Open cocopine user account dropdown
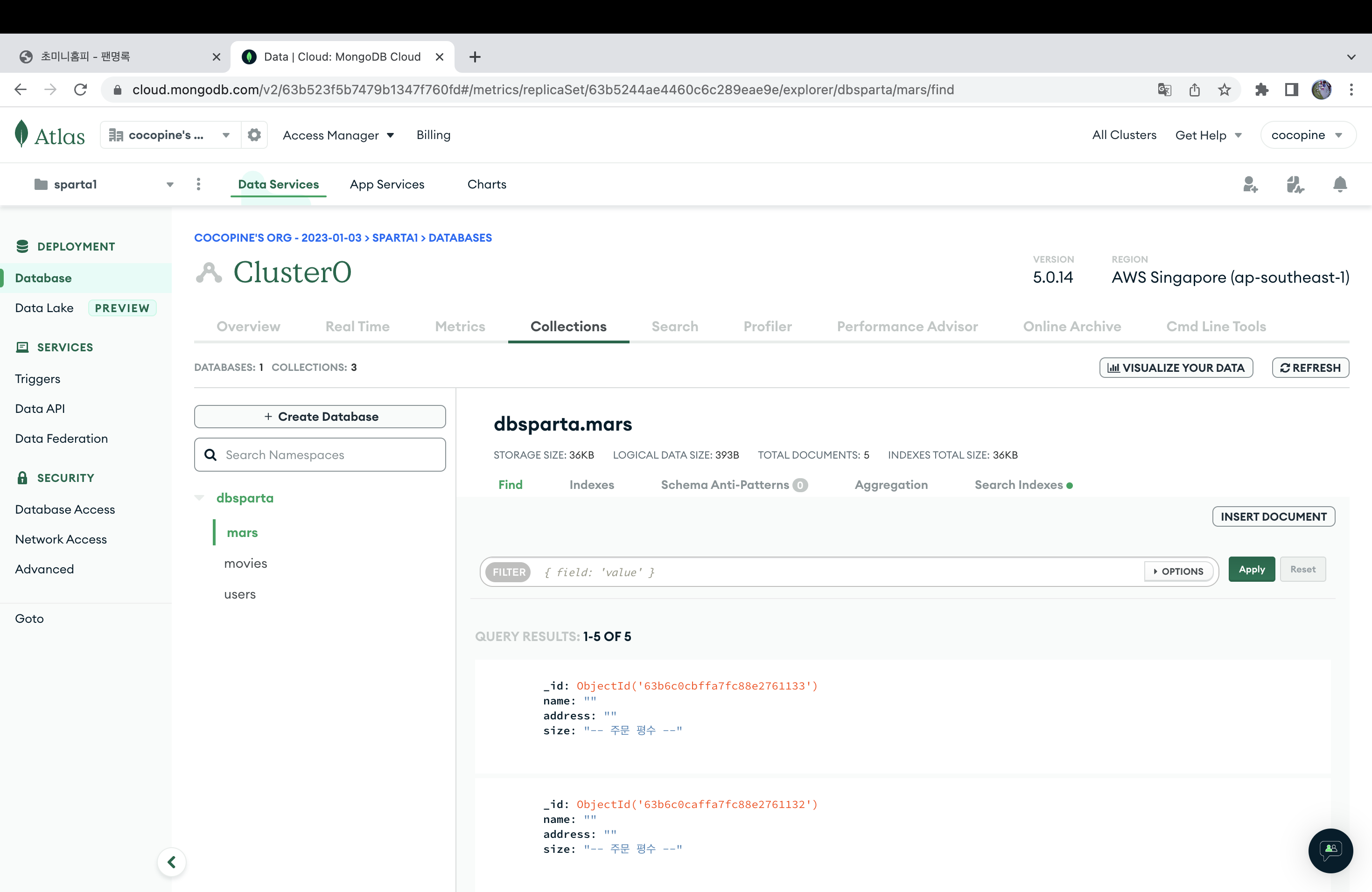The width and height of the screenshot is (1372, 892). click(1308, 135)
